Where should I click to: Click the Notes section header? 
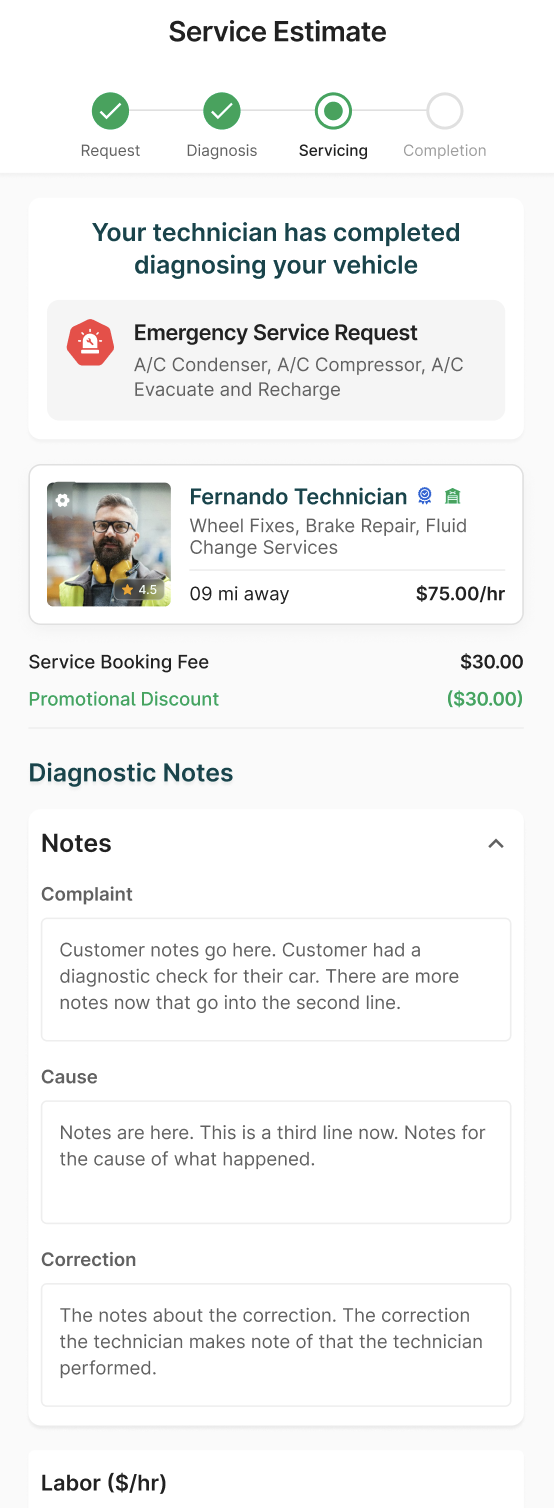point(76,843)
